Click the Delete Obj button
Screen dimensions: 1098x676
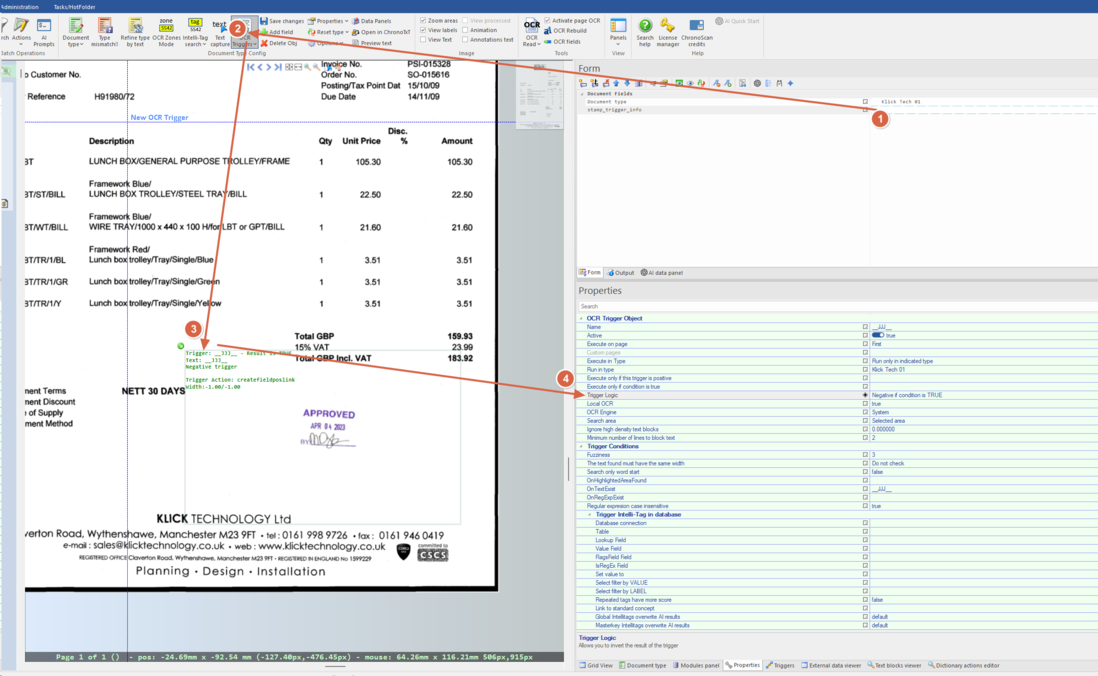tap(279, 43)
